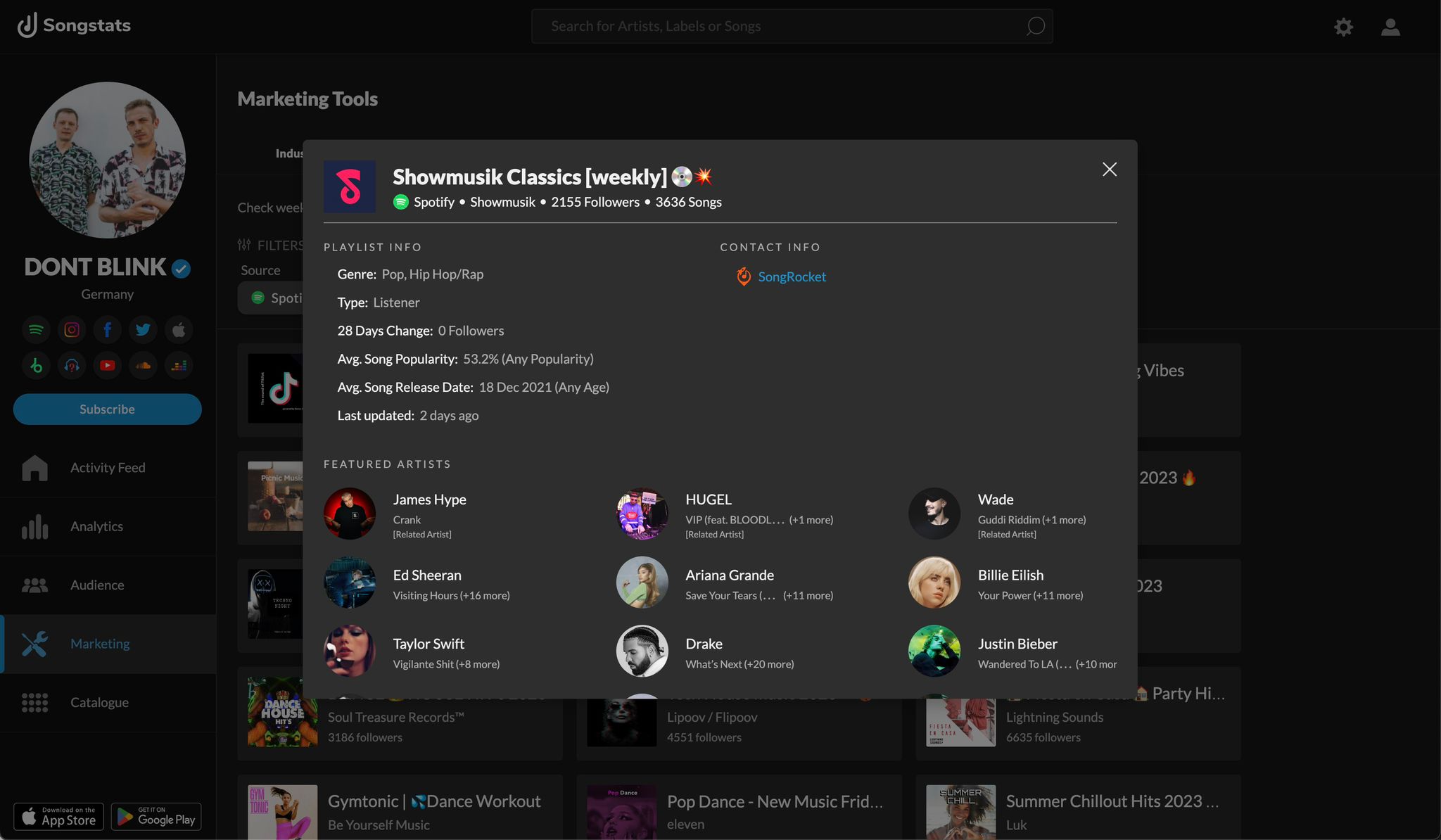
Task: Click the SongRocket flame icon
Action: coord(743,276)
